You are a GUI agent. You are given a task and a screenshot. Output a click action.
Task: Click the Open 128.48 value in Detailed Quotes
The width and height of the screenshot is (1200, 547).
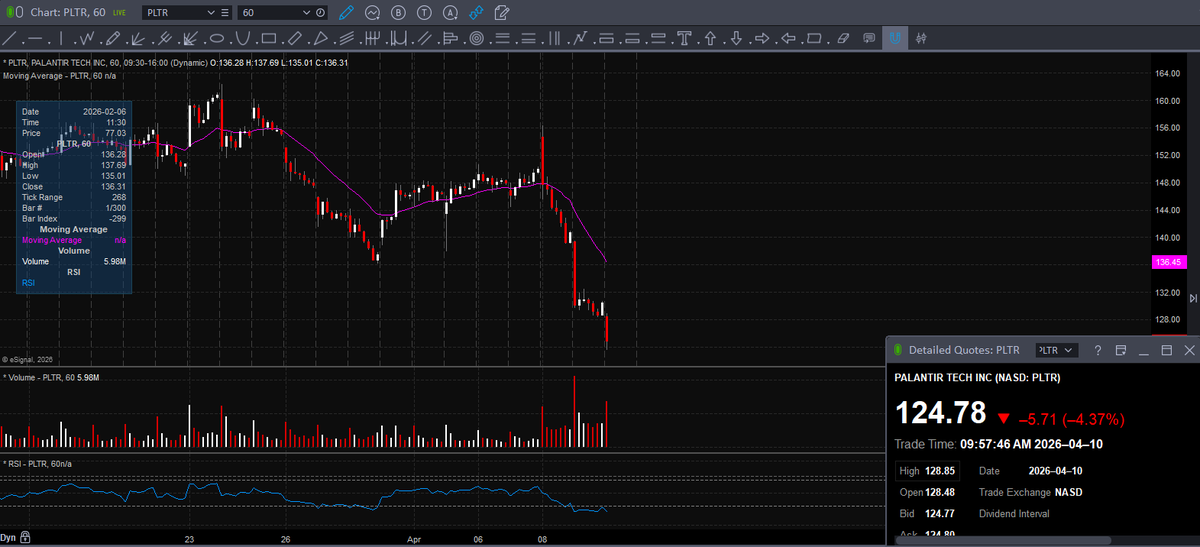pos(940,492)
